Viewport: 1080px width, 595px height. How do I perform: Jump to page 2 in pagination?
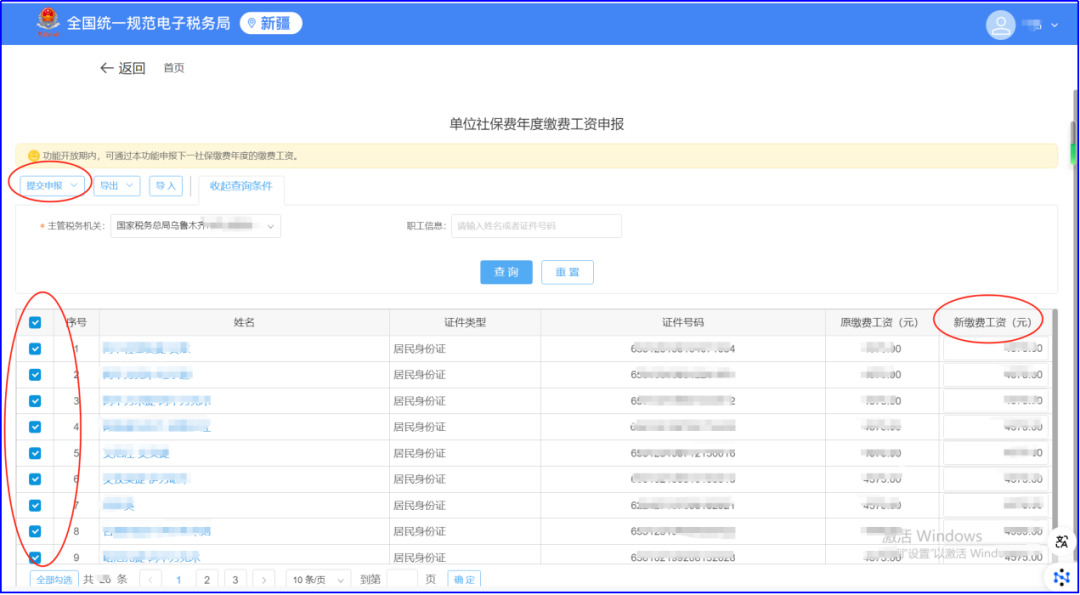207,580
